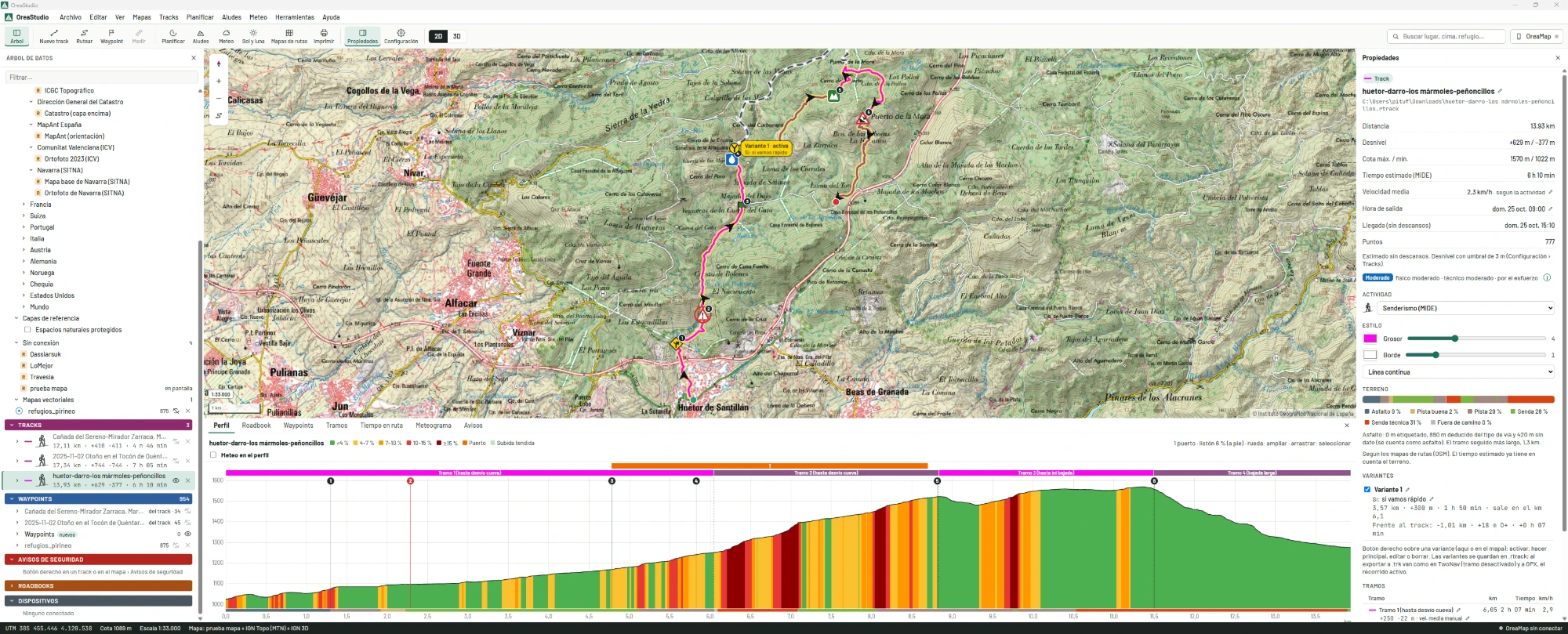Enable Meteo en el perfil checkbox
The height and width of the screenshot is (634, 1568).
pos(213,455)
